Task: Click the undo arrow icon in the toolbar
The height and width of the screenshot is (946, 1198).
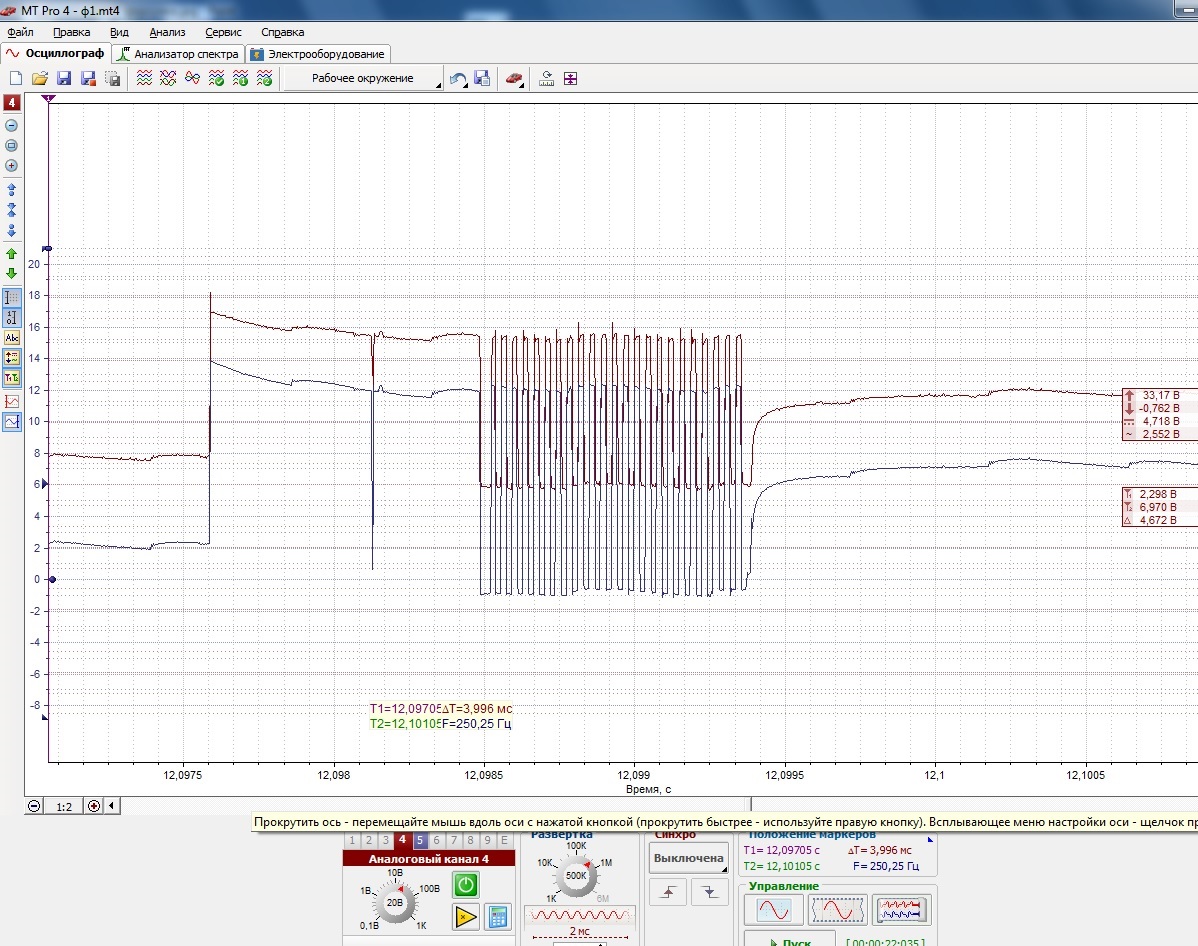Action: pos(458,79)
